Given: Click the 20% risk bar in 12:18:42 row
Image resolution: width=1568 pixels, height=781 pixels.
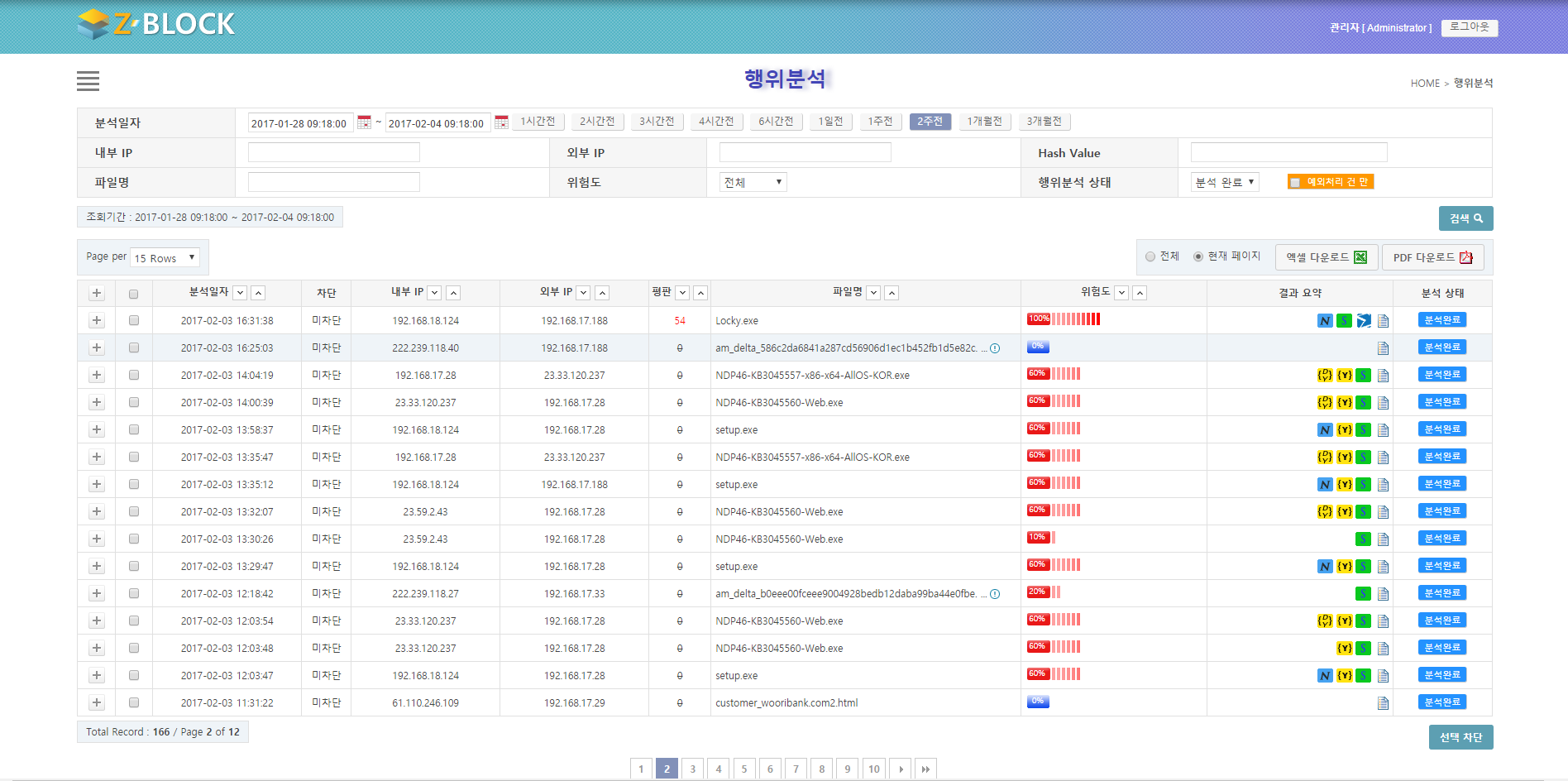Looking at the screenshot, I should (1044, 592).
